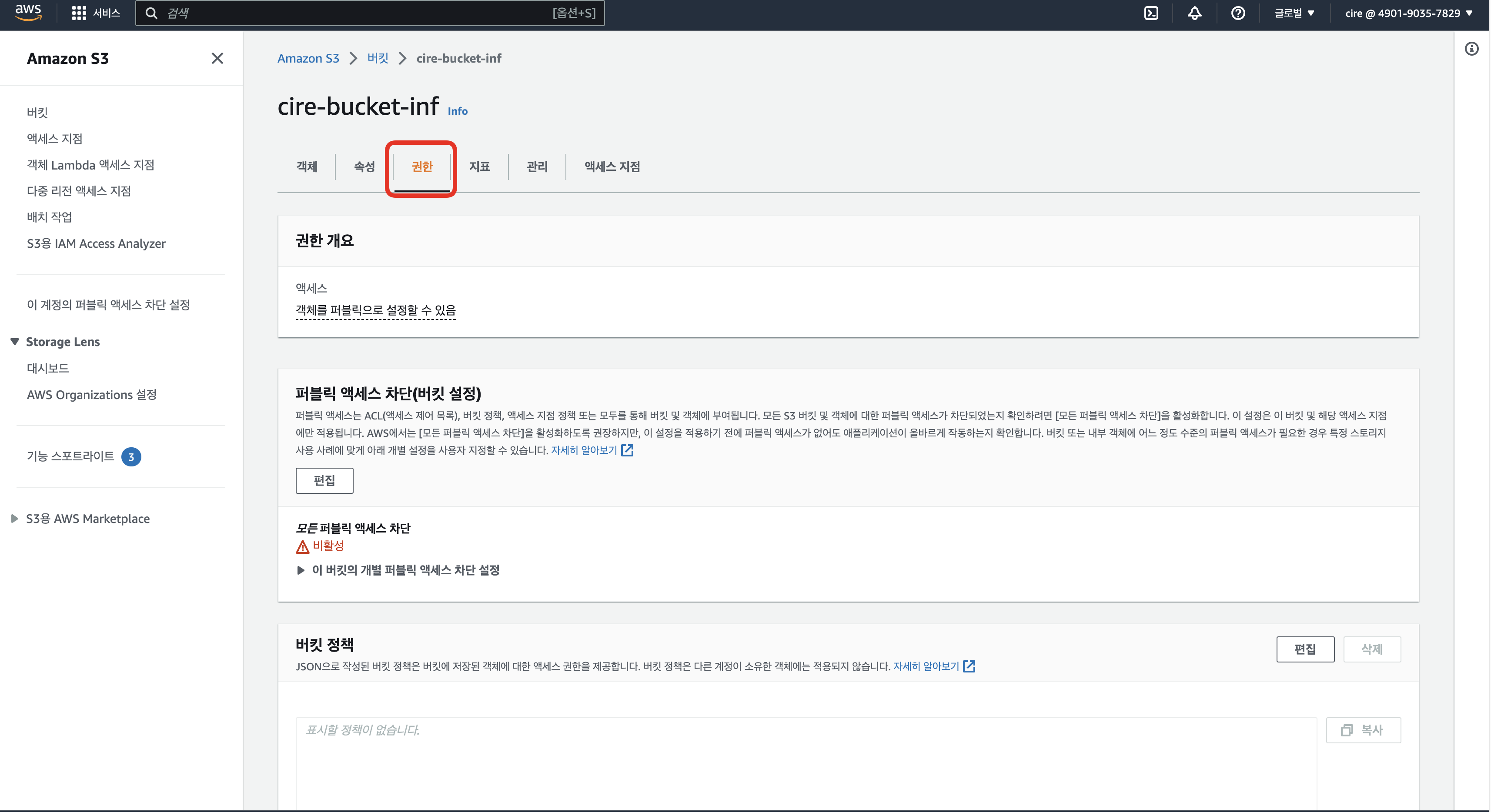Open 기능 스포트라이트 in sidebar
1491x812 pixels.
tap(70, 456)
